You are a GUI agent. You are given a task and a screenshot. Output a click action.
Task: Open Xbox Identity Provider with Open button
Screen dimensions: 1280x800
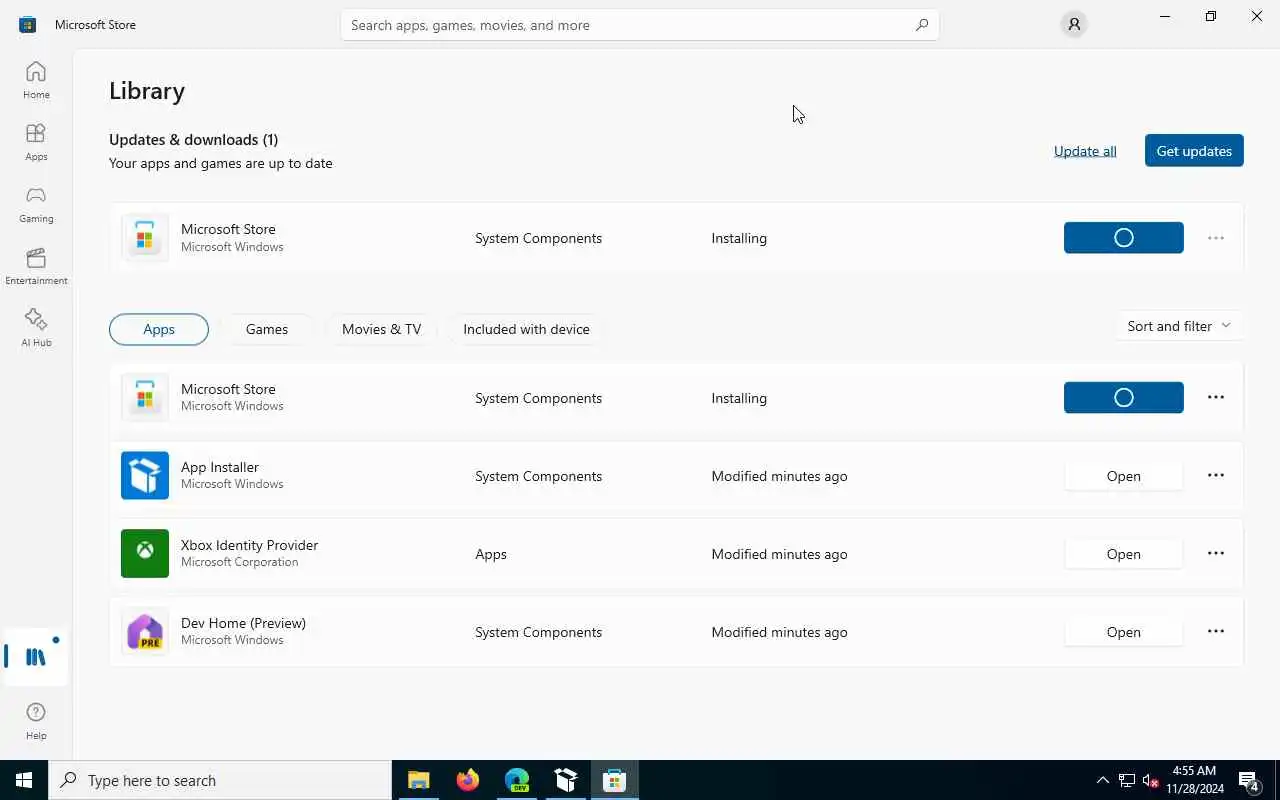click(1123, 554)
